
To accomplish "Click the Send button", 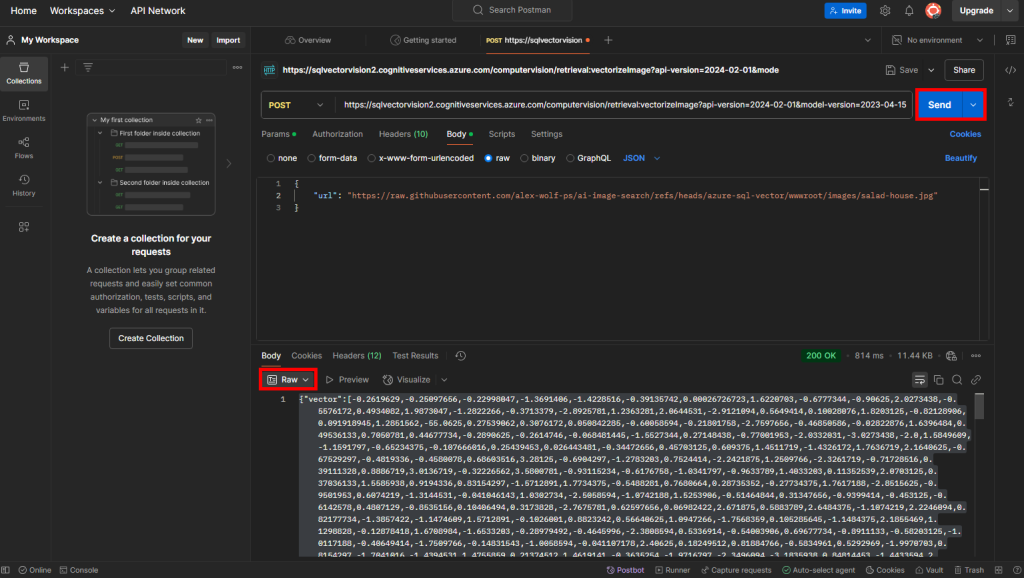I will click(x=939, y=105).
